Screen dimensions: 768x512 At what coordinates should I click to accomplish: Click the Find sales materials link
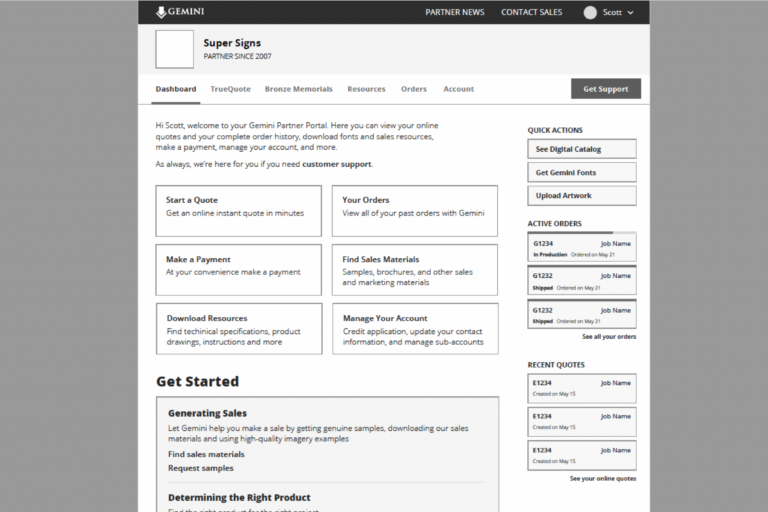[206, 454]
